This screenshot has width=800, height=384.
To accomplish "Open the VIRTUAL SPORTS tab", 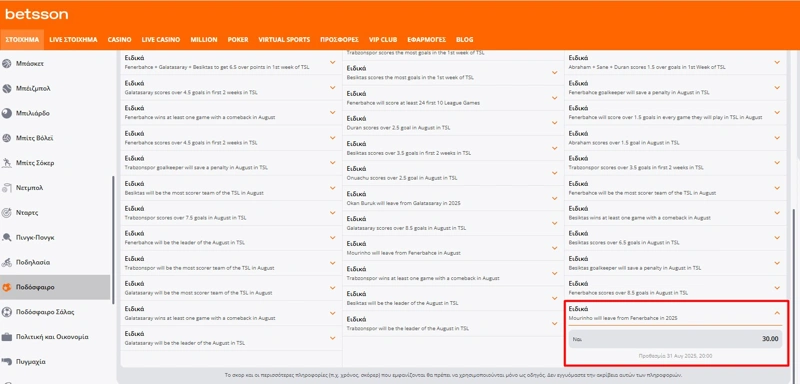I will click(x=284, y=40).
